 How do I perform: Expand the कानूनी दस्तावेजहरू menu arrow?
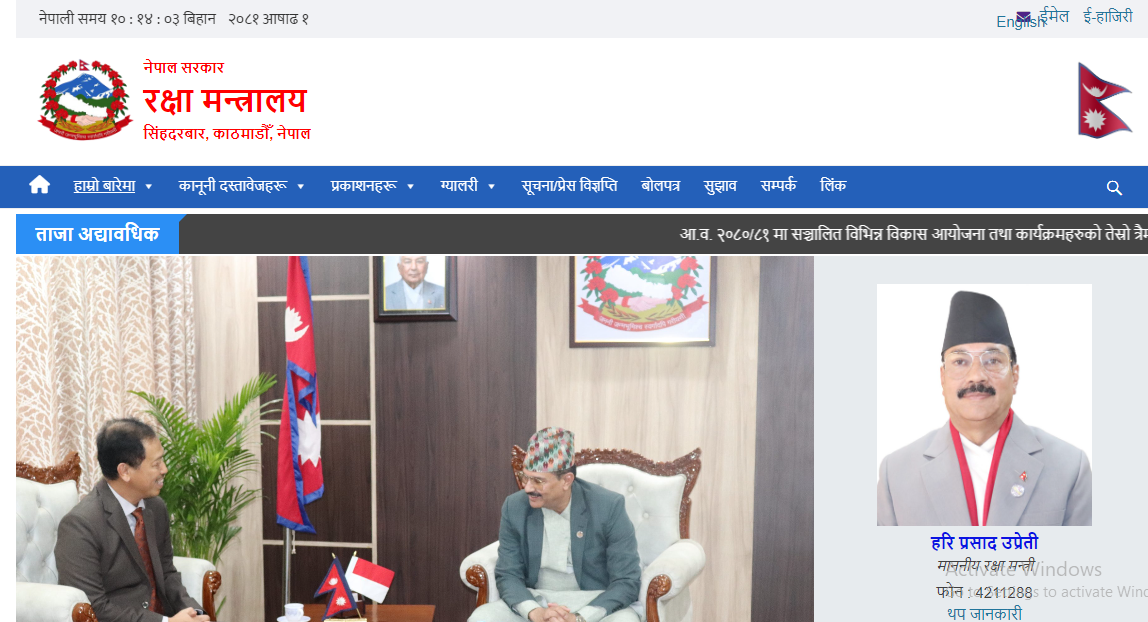pyautogui.click(x=300, y=187)
